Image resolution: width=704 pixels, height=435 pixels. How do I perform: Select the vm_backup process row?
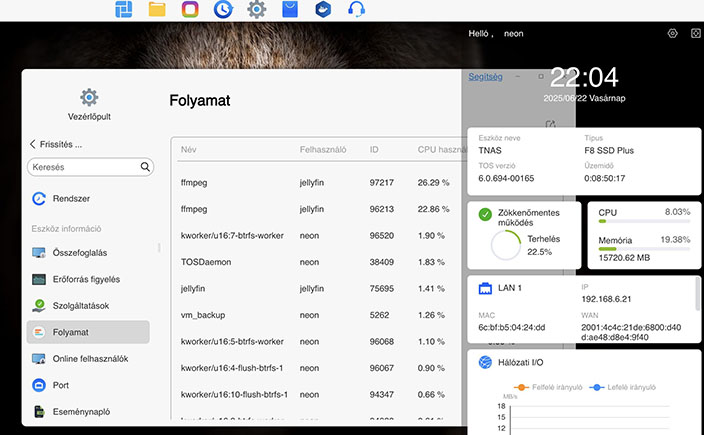(317, 315)
